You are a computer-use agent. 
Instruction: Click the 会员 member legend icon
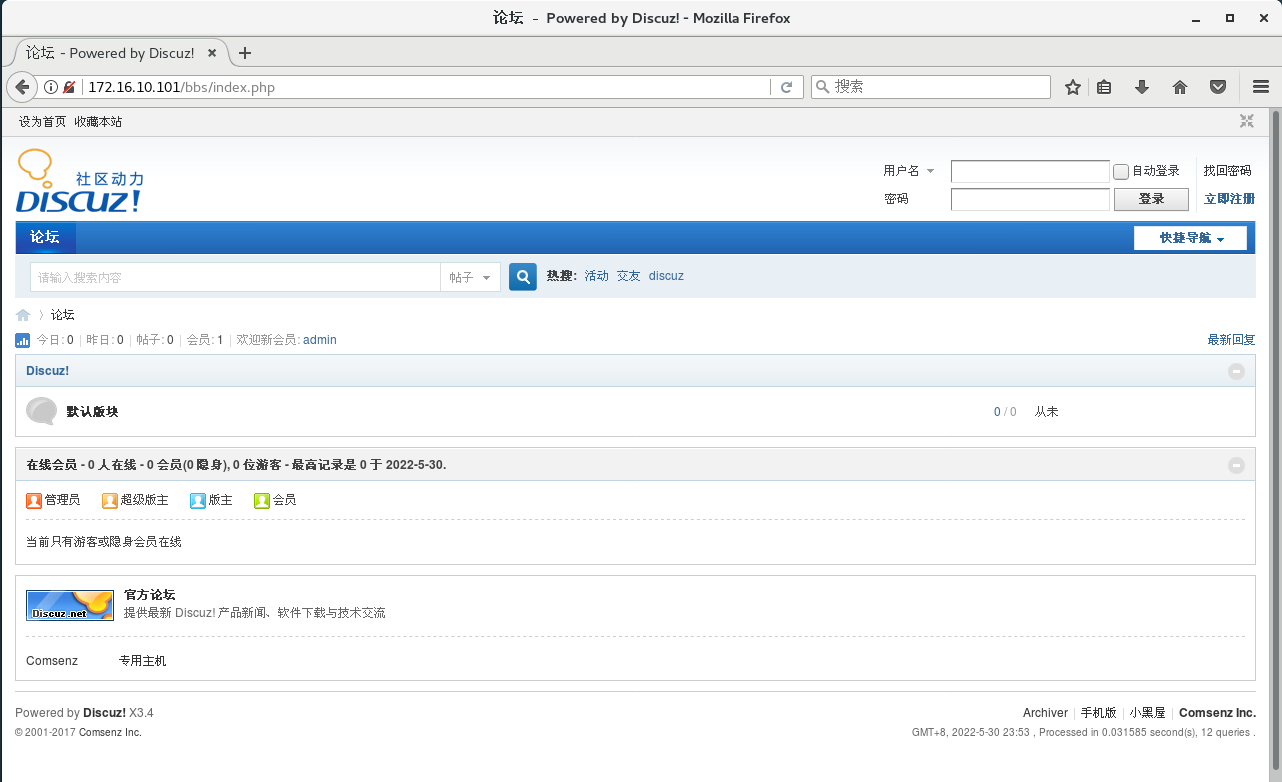262,500
